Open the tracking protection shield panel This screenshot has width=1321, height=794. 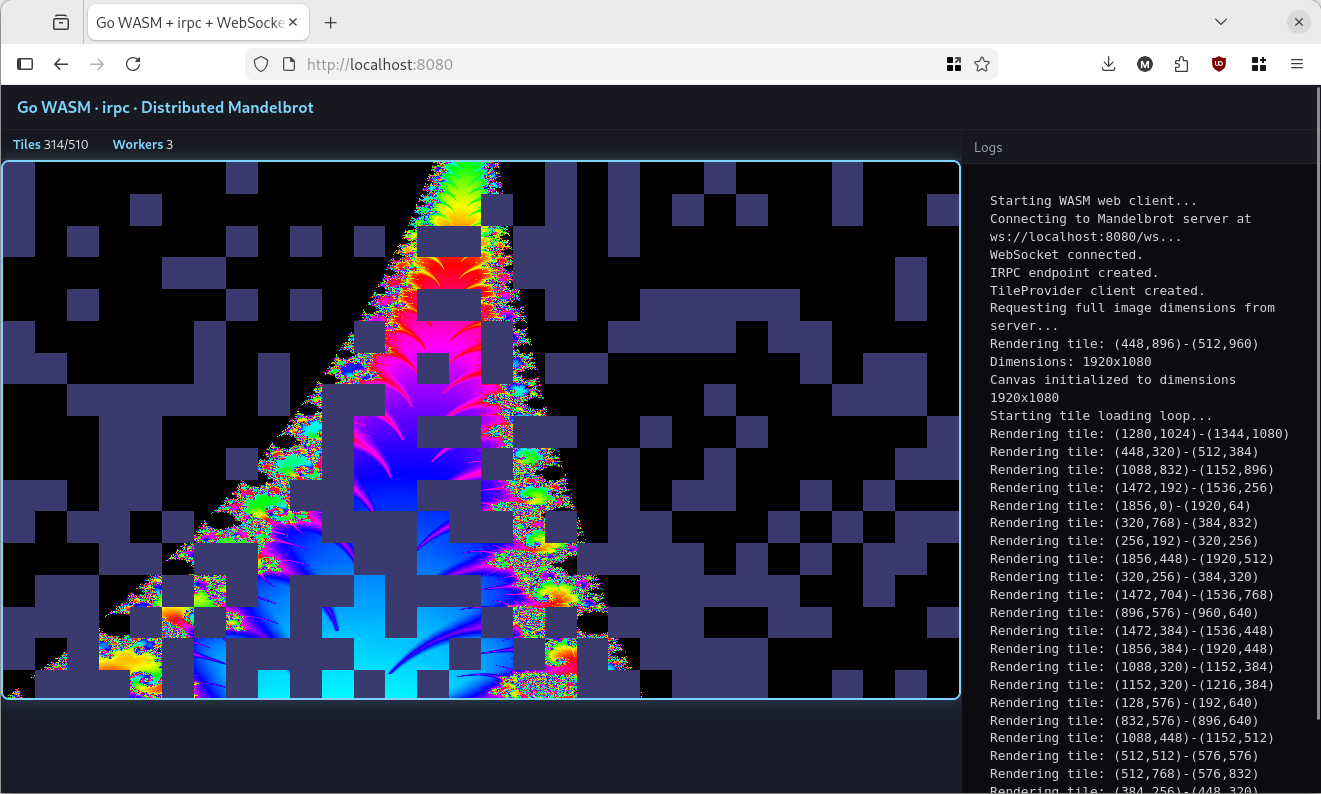261,64
